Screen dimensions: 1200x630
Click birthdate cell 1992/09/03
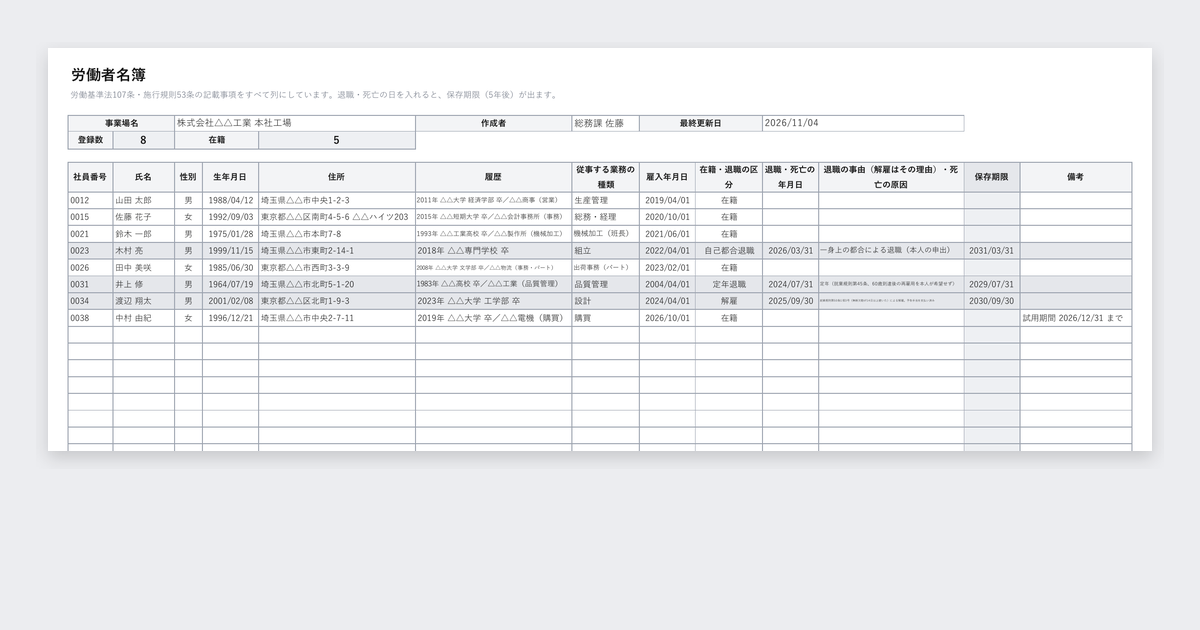coord(230,217)
